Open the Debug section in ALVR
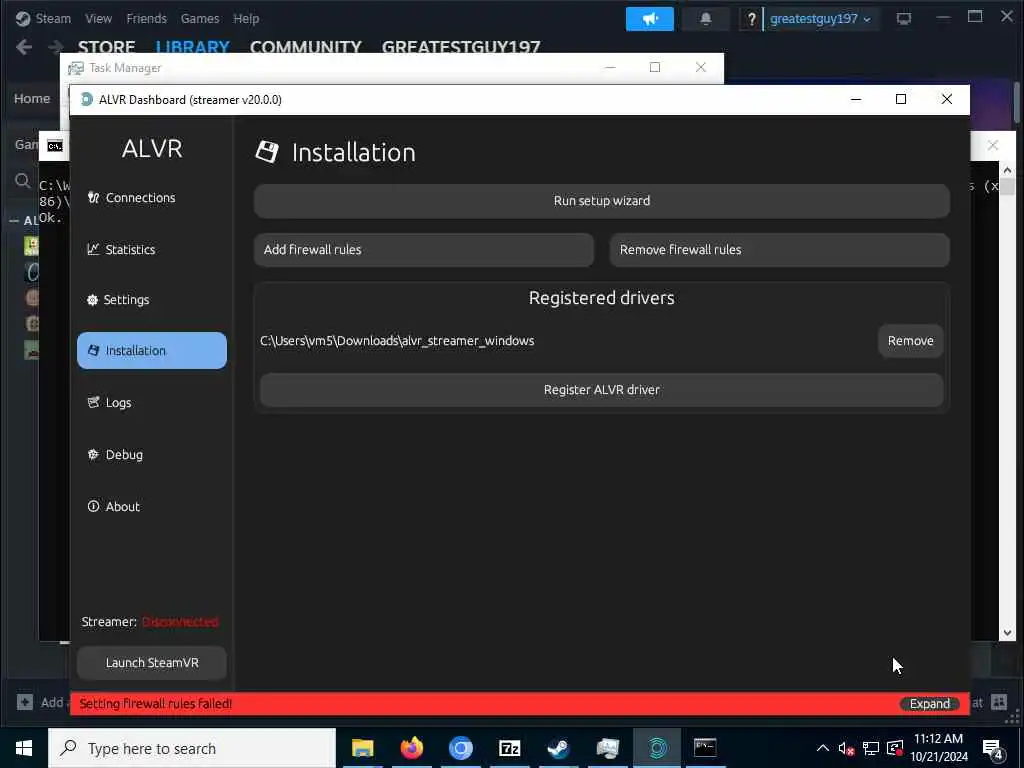1024x768 pixels. point(152,455)
